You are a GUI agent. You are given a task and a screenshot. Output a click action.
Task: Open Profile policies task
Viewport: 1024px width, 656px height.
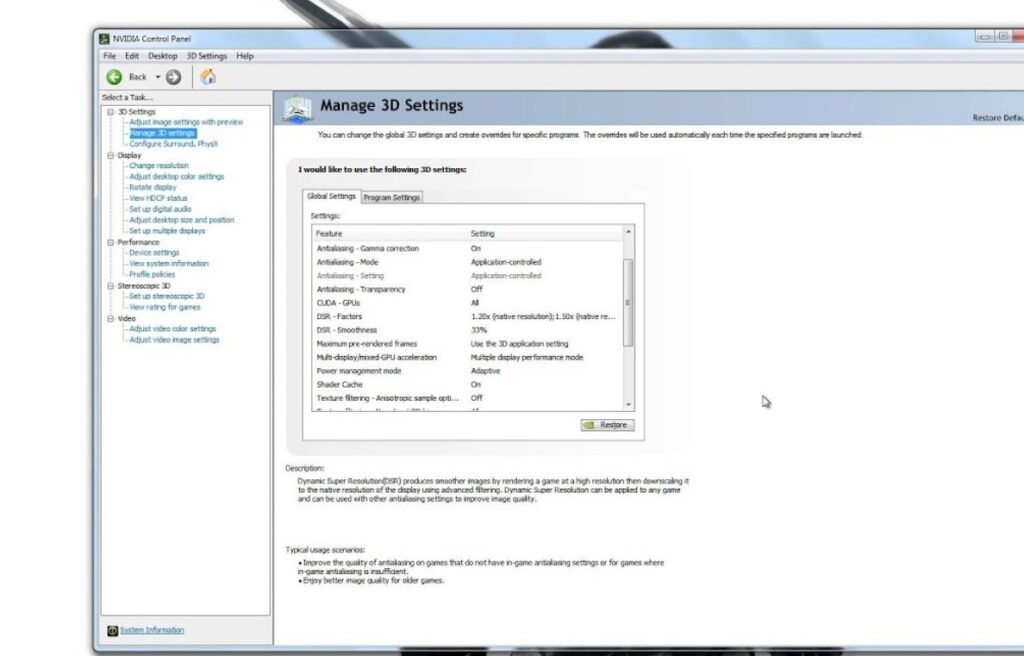pyautogui.click(x=152, y=275)
